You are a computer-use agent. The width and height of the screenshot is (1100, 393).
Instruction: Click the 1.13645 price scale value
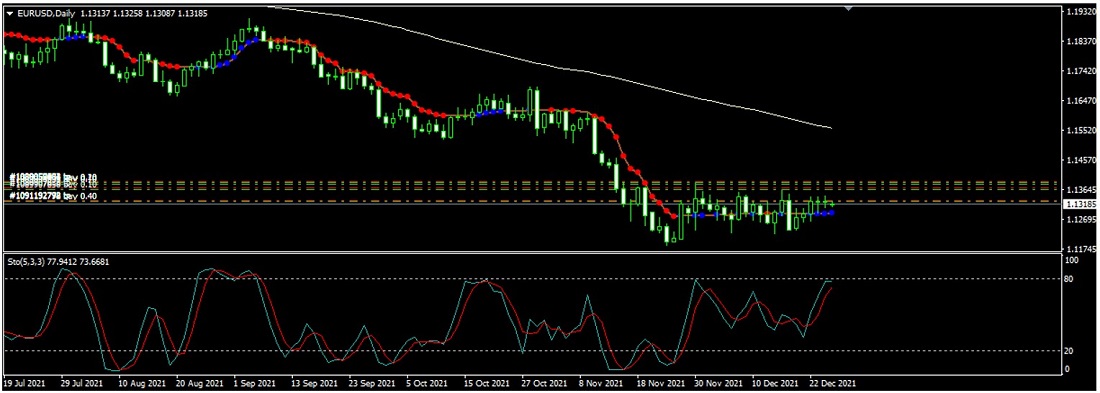pyautogui.click(x=1081, y=190)
